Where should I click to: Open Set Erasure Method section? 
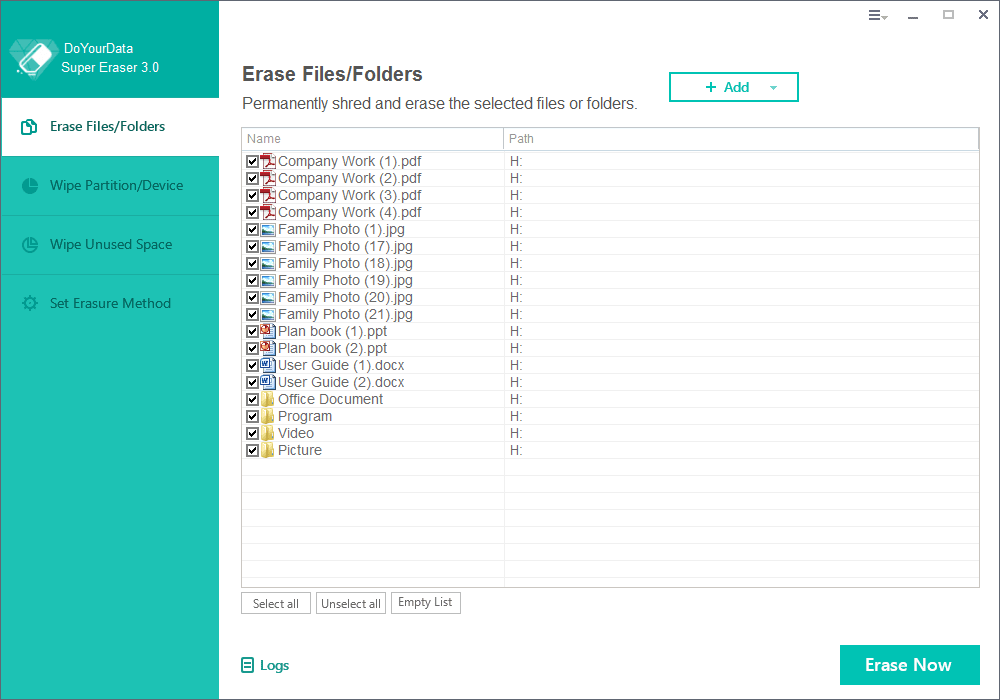(110, 303)
